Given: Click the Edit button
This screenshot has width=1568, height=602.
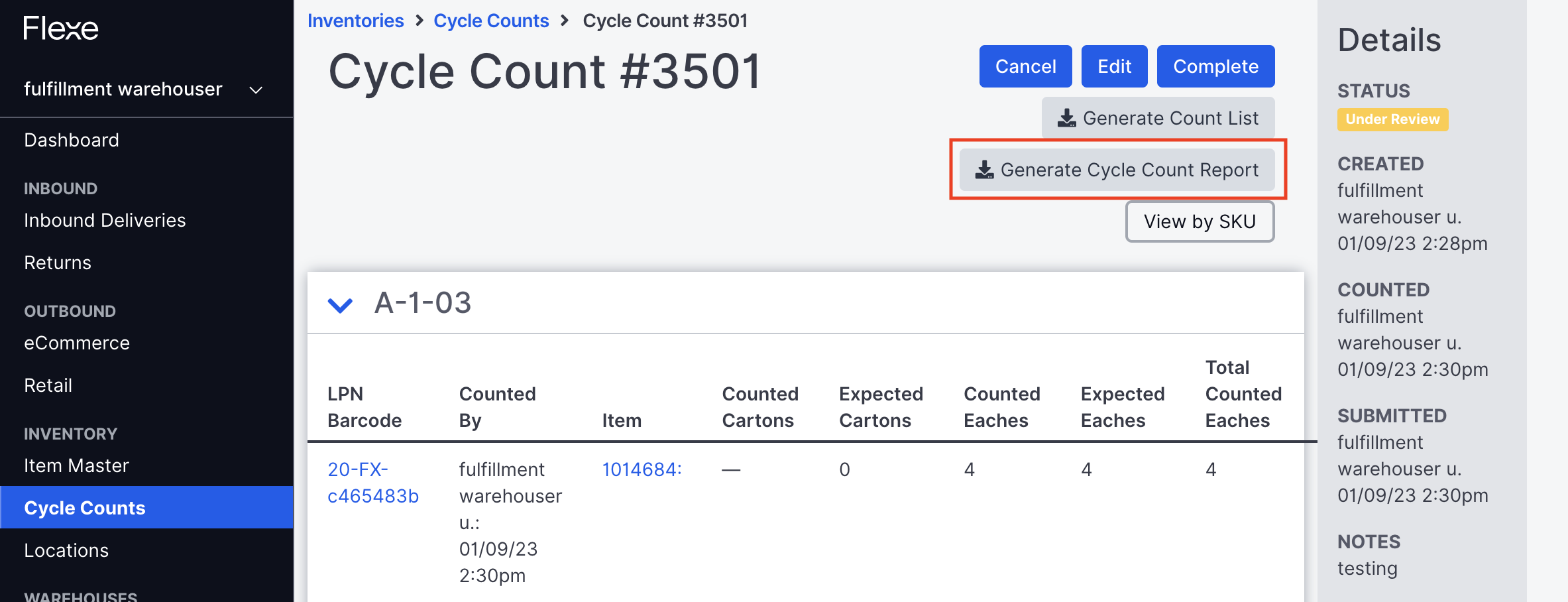Looking at the screenshot, I should pos(1114,66).
